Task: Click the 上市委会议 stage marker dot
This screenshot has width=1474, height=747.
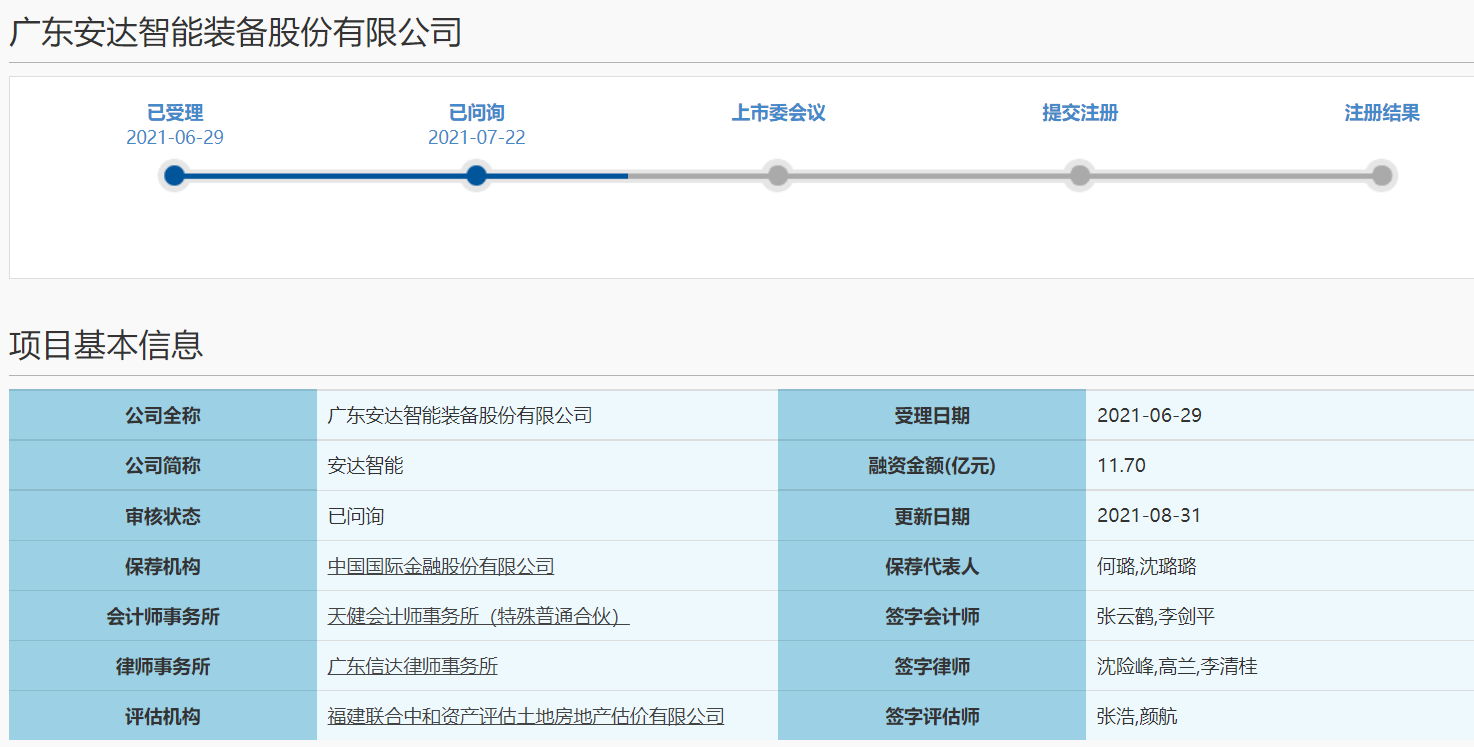Action: click(778, 175)
